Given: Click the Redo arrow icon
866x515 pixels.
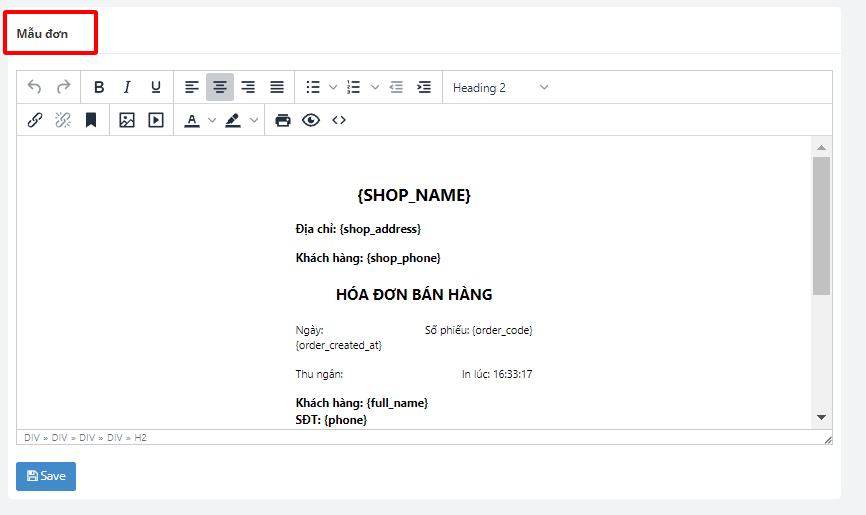Looking at the screenshot, I should (x=63, y=88).
